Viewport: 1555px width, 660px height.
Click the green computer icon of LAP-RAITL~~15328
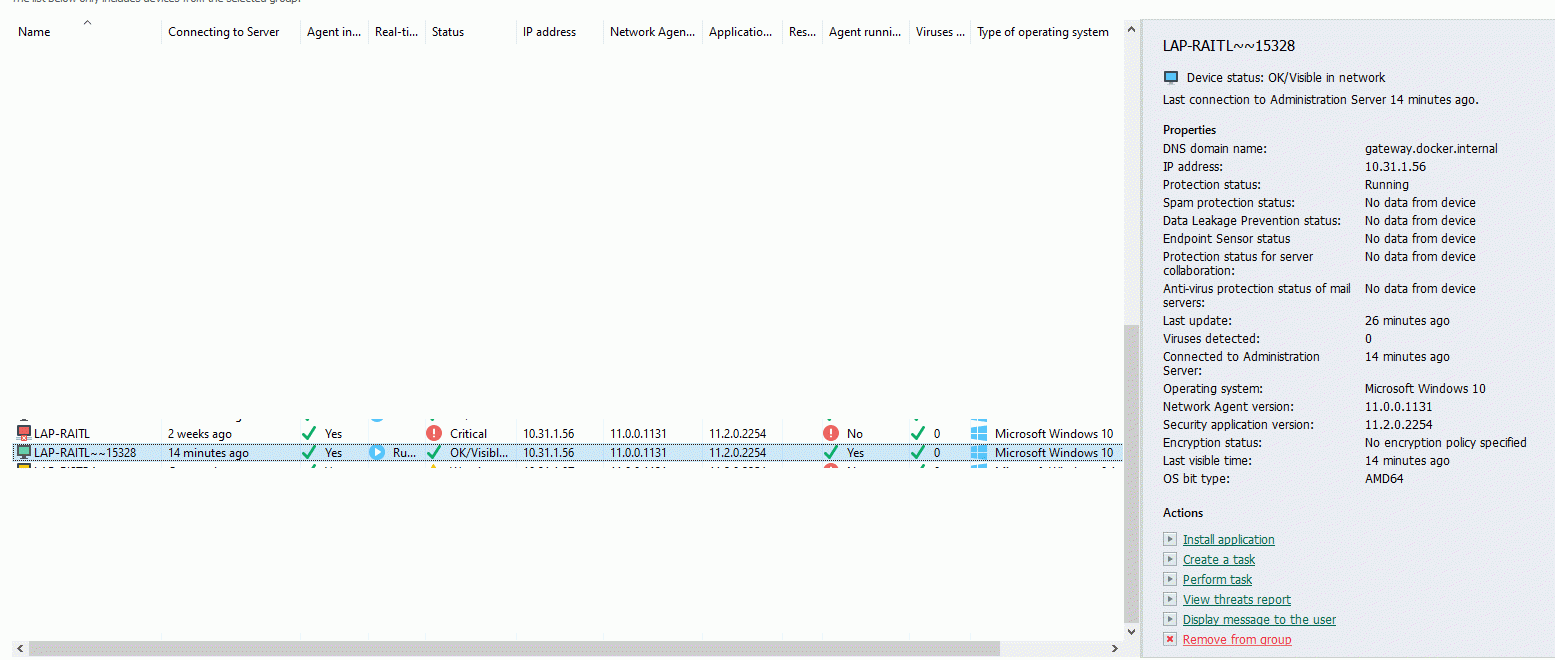24,452
